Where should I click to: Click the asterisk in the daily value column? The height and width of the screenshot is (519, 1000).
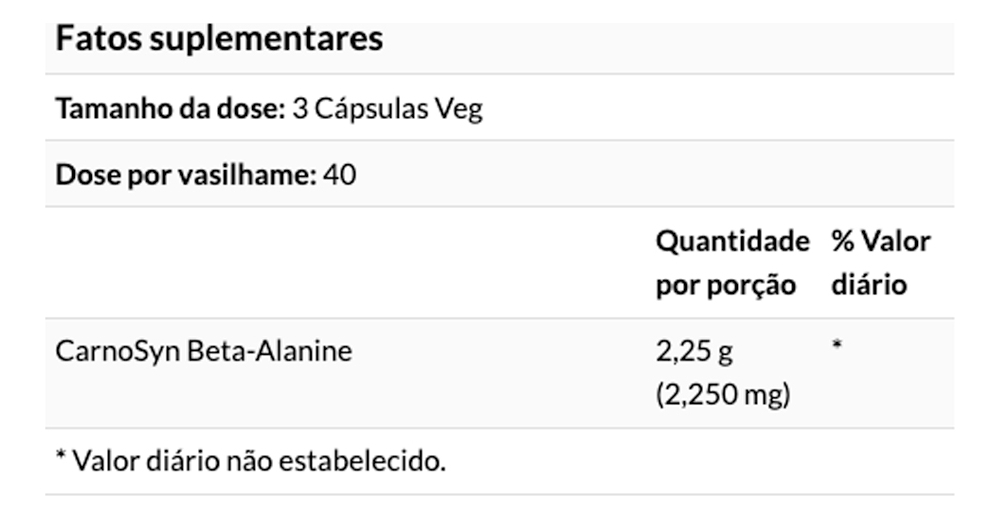pyautogui.click(x=837, y=348)
